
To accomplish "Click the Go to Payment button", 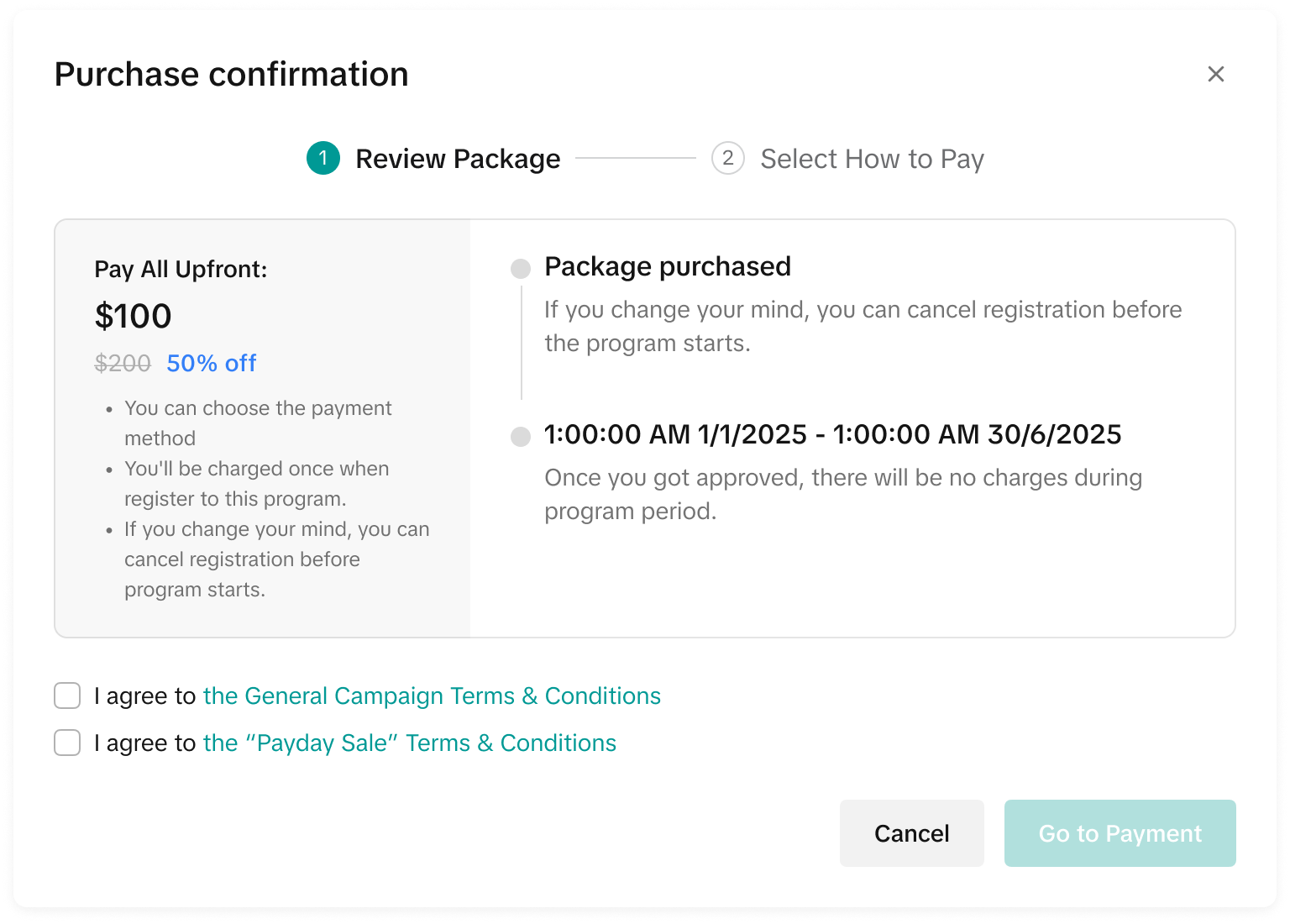I will pyautogui.click(x=1120, y=833).
